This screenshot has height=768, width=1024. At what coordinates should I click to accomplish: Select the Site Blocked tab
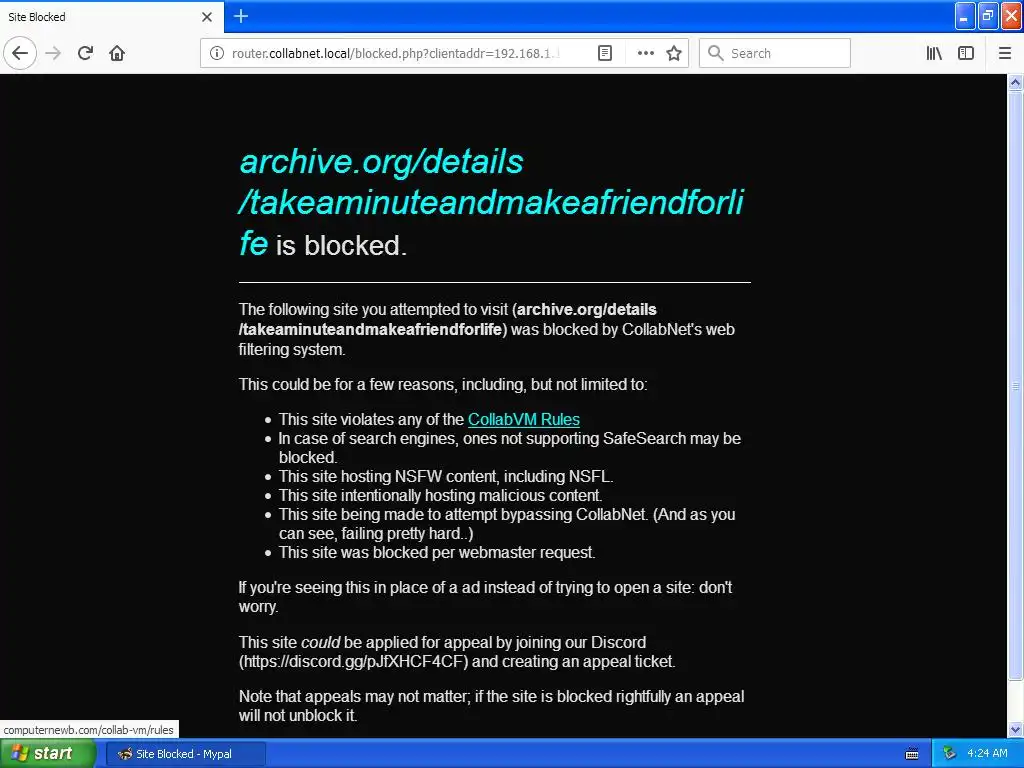(112, 17)
